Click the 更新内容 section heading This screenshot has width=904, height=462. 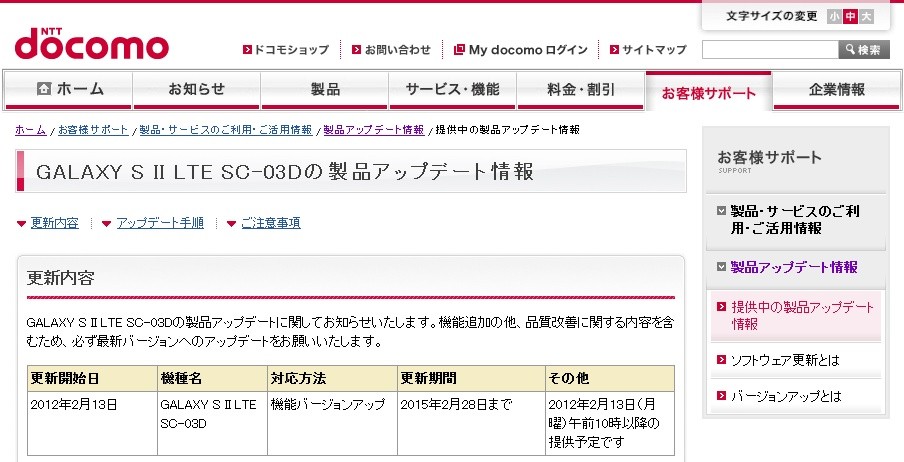point(61,278)
